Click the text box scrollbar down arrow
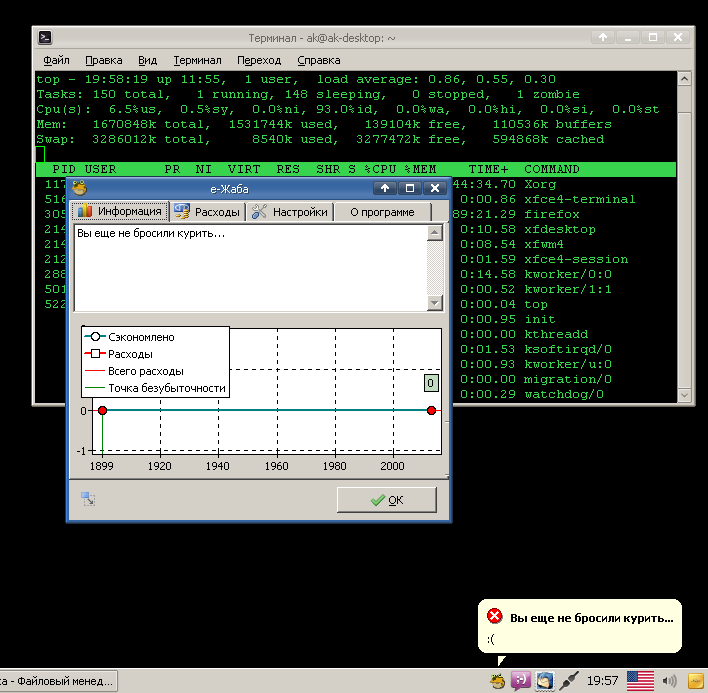 coord(434,303)
